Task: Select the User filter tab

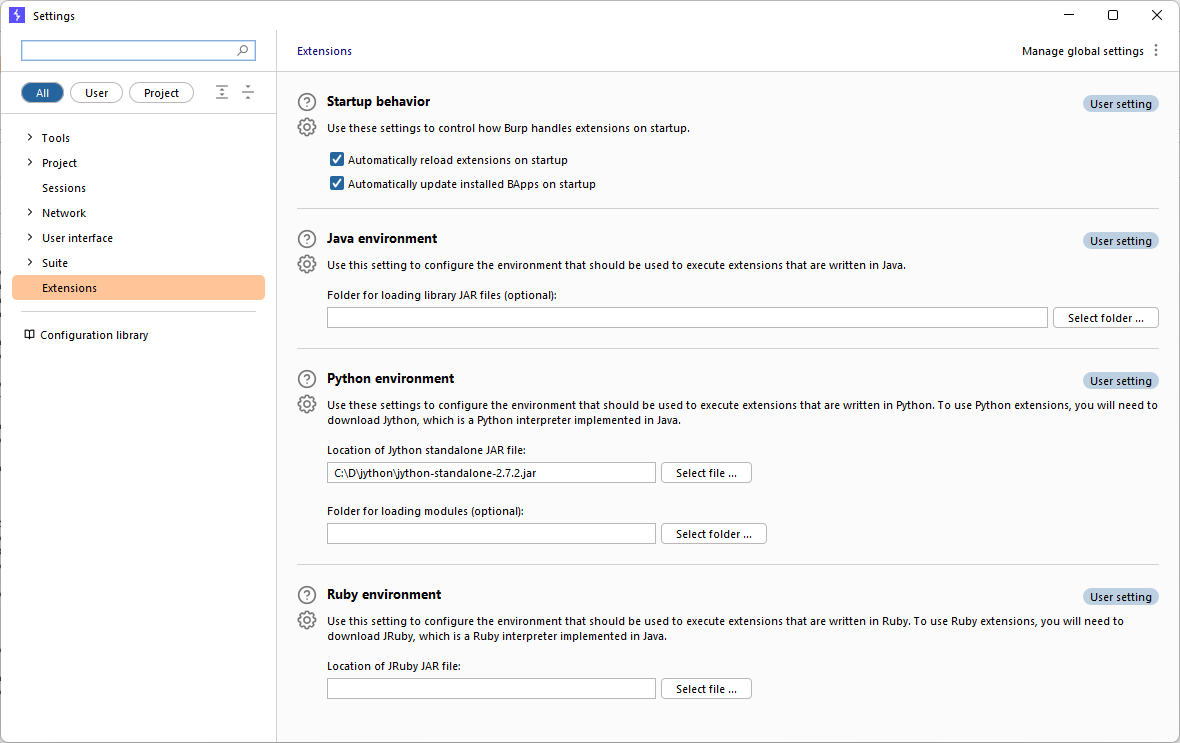Action: [x=96, y=93]
